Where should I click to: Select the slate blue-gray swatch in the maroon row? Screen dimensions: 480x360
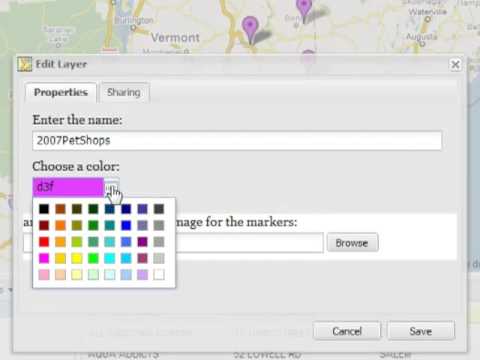[142, 225]
